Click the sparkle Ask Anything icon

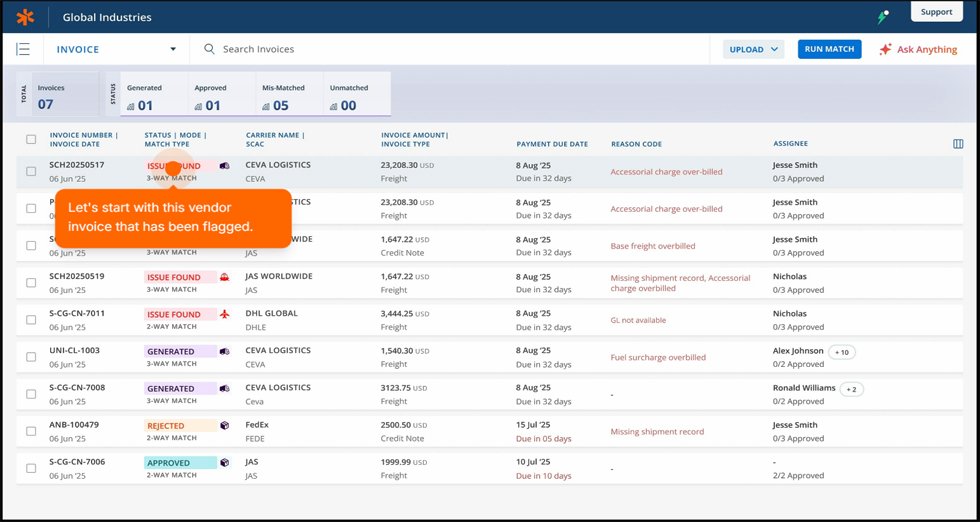[x=885, y=49]
